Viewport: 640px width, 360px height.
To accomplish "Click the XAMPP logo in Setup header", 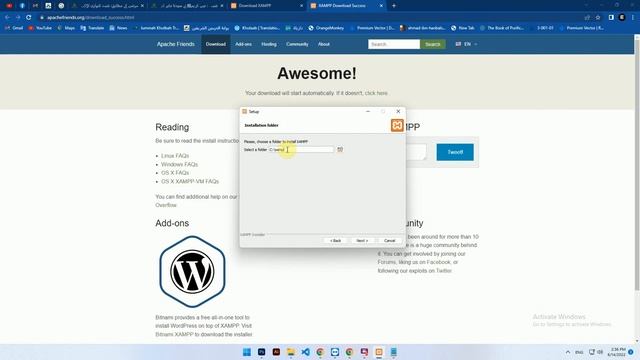I will click(x=397, y=125).
